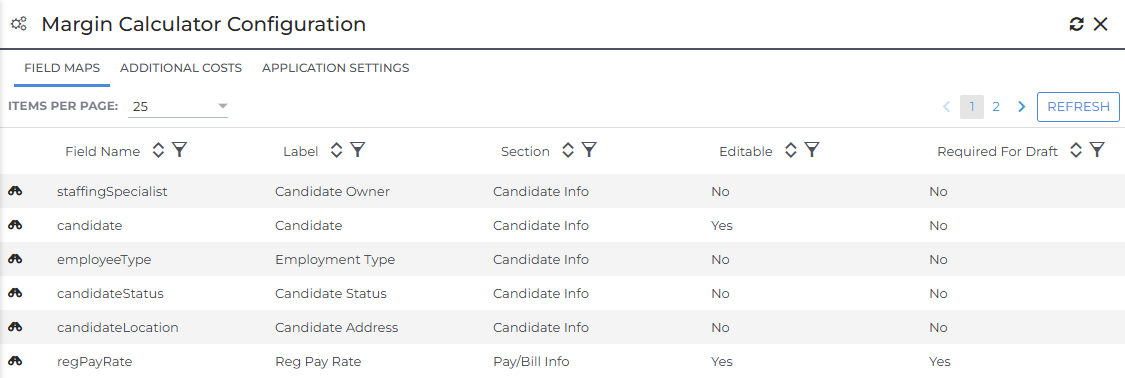The image size is (1125, 378).
Task: Select the candidateLocation row
Action: point(562,327)
